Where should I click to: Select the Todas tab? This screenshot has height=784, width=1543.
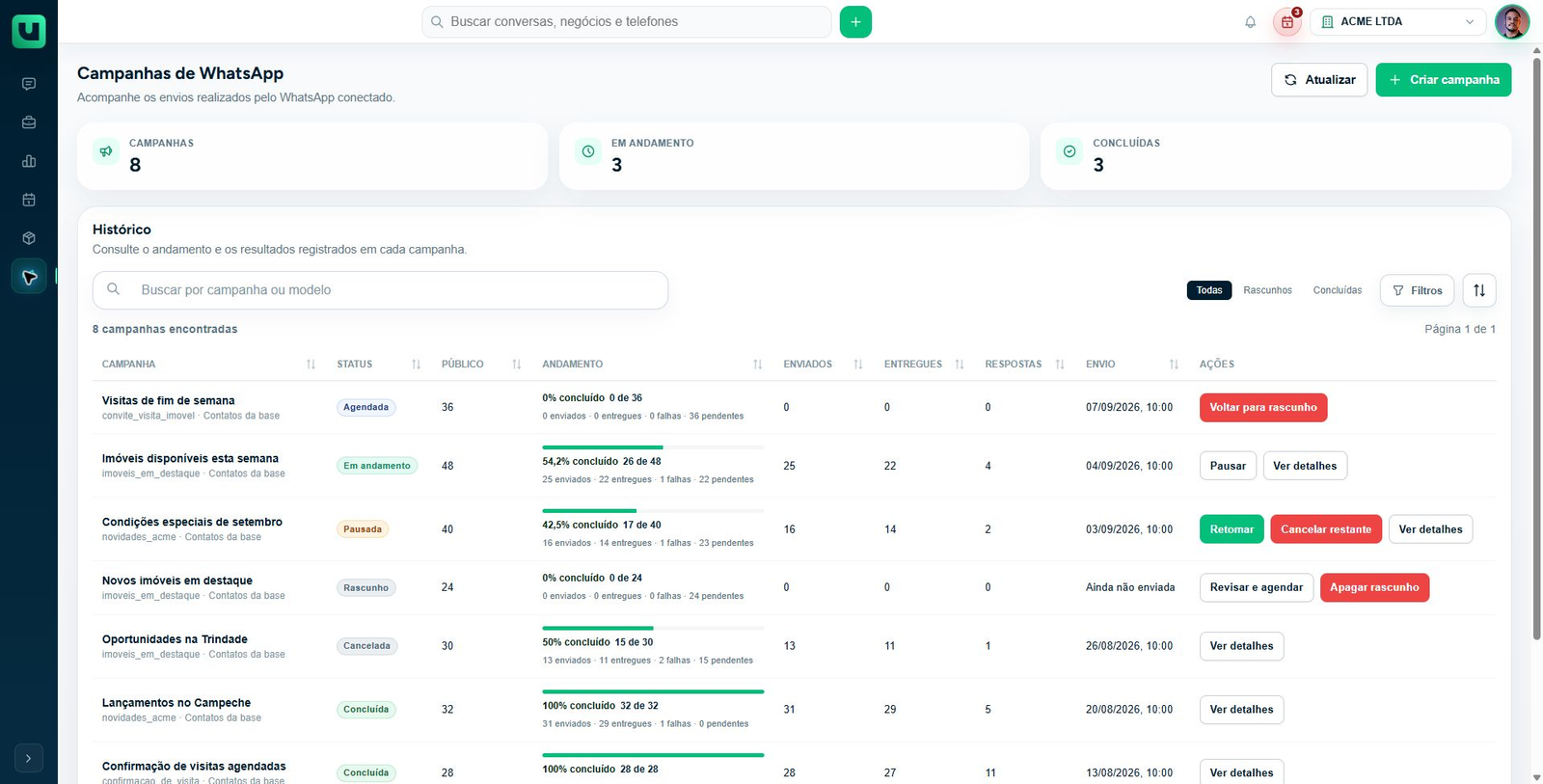click(1209, 290)
